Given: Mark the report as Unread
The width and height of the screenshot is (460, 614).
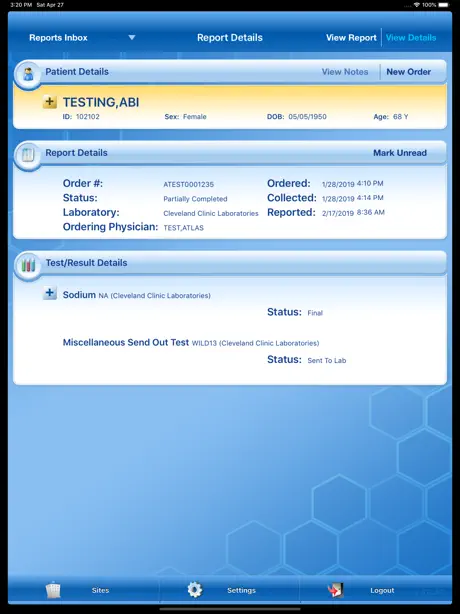Looking at the screenshot, I should click(x=400, y=153).
